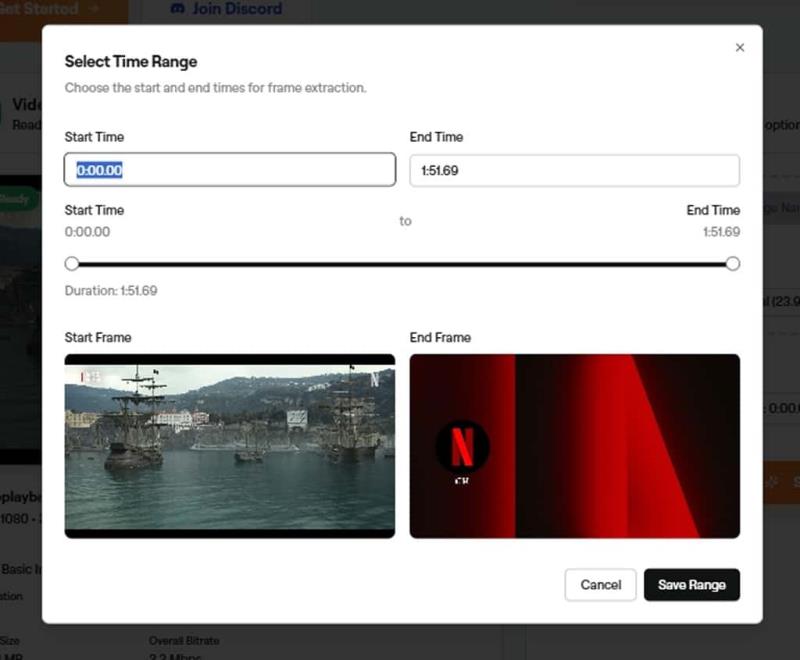This screenshot has width=800, height=660.
Task: Click the middle of the time range track
Action: pos(402,264)
